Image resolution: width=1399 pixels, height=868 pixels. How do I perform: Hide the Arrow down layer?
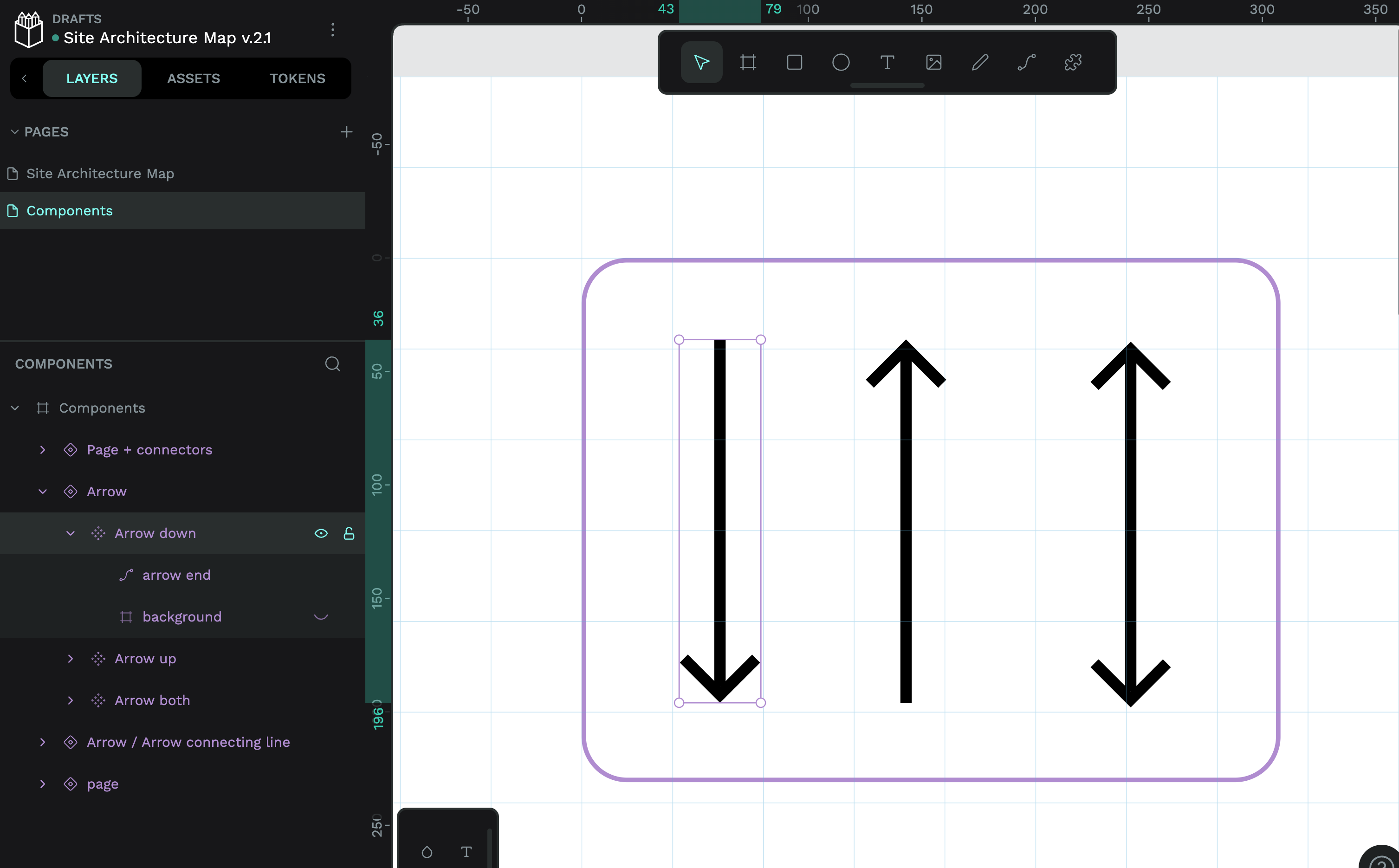[x=321, y=533]
